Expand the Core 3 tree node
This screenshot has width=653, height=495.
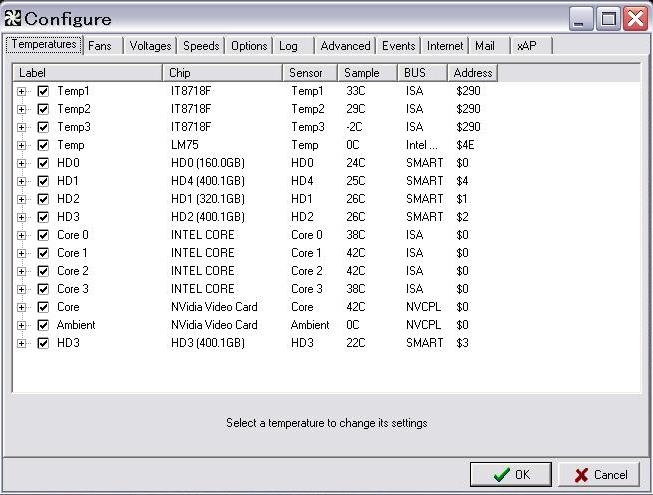pyautogui.click(x=21, y=289)
